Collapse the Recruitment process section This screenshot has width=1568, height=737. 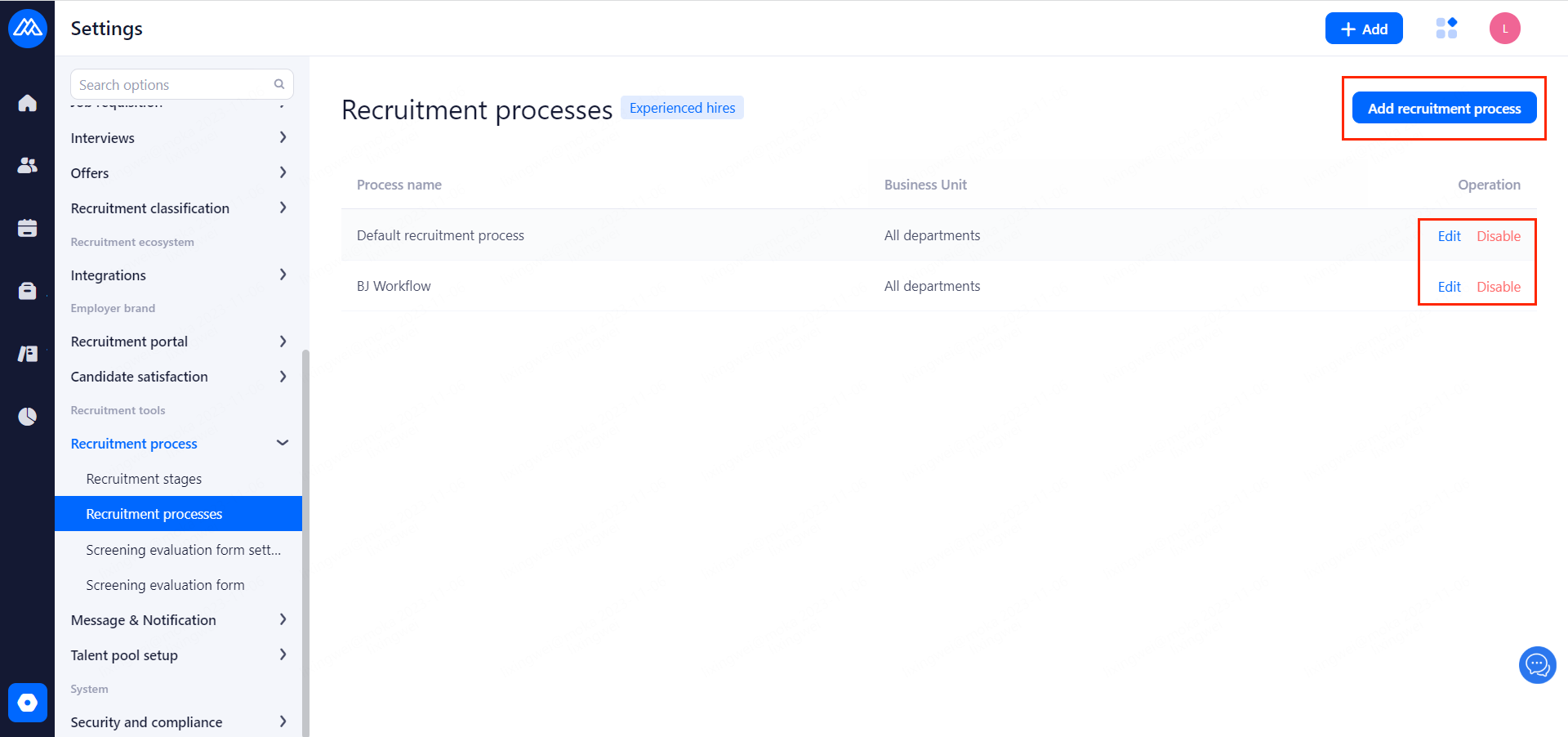[283, 443]
